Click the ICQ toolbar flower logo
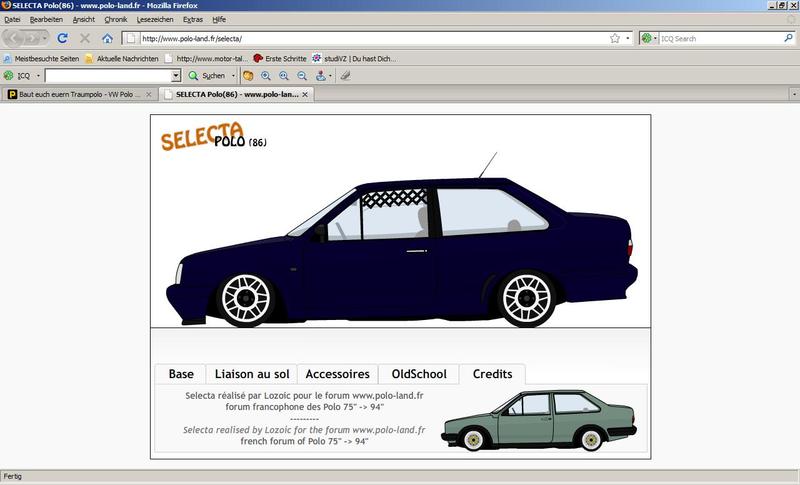The height and width of the screenshot is (485, 800). (9, 75)
